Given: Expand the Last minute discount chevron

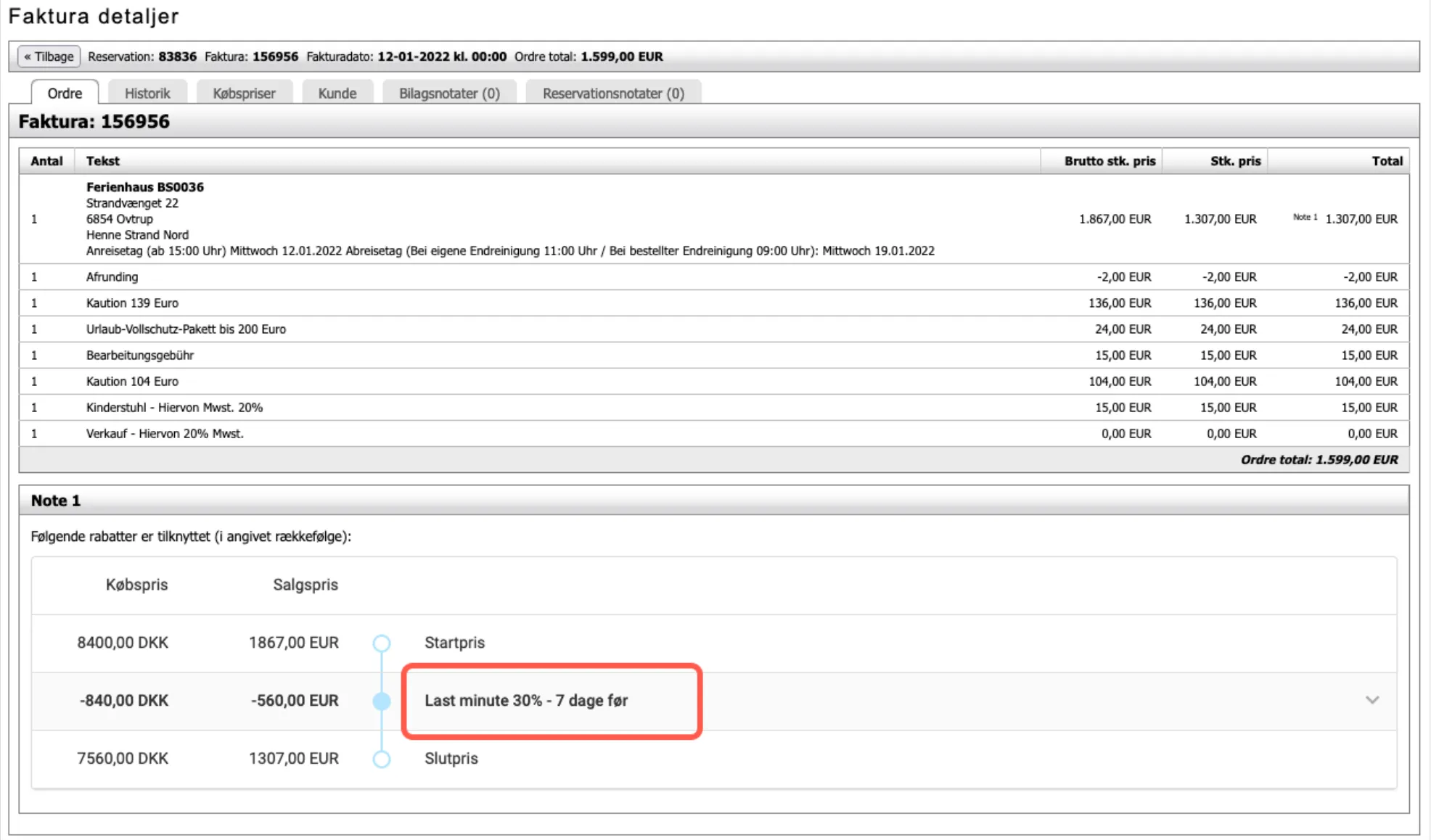Looking at the screenshot, I should coord(1371,700).
